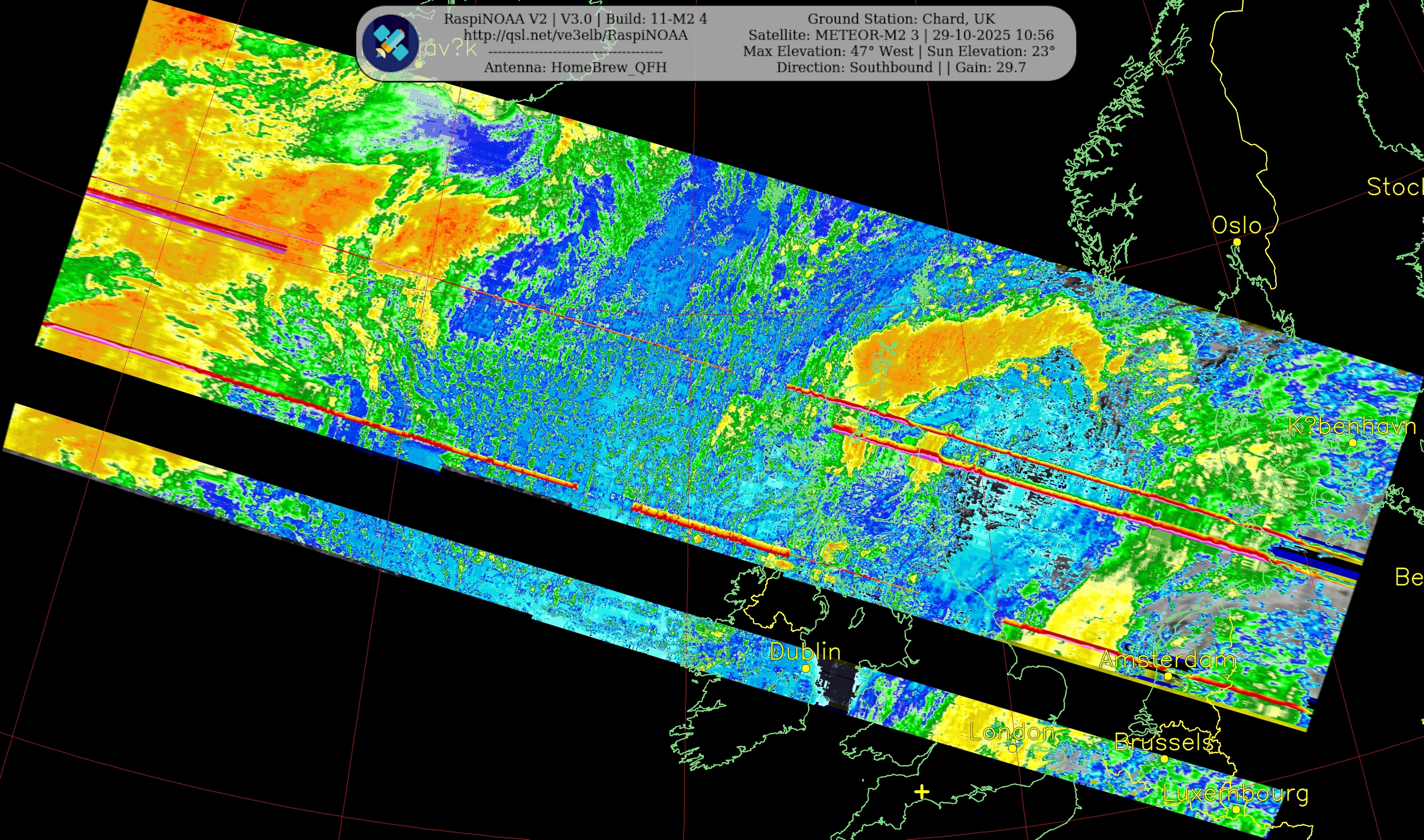Click the Oslo city marker dot
The height and width of the screenshot is (840, 1424).
point(1236,242)
